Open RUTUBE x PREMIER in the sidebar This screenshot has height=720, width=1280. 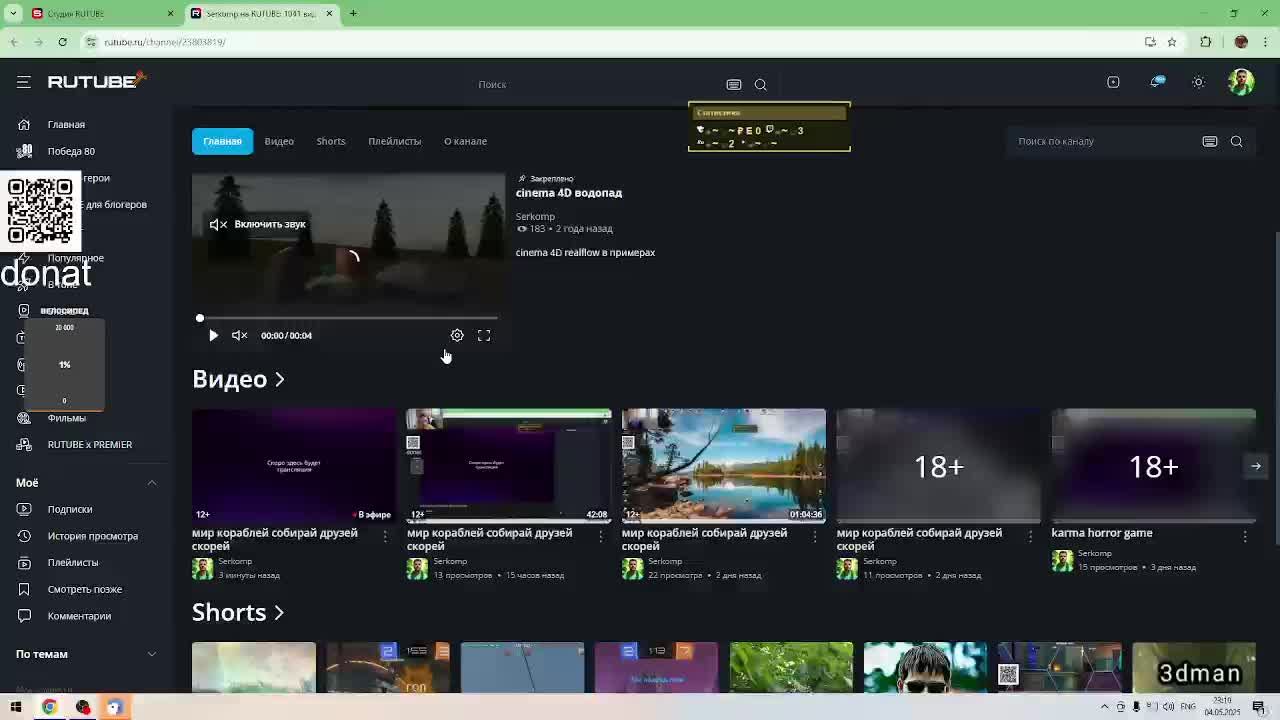[89, 445]
